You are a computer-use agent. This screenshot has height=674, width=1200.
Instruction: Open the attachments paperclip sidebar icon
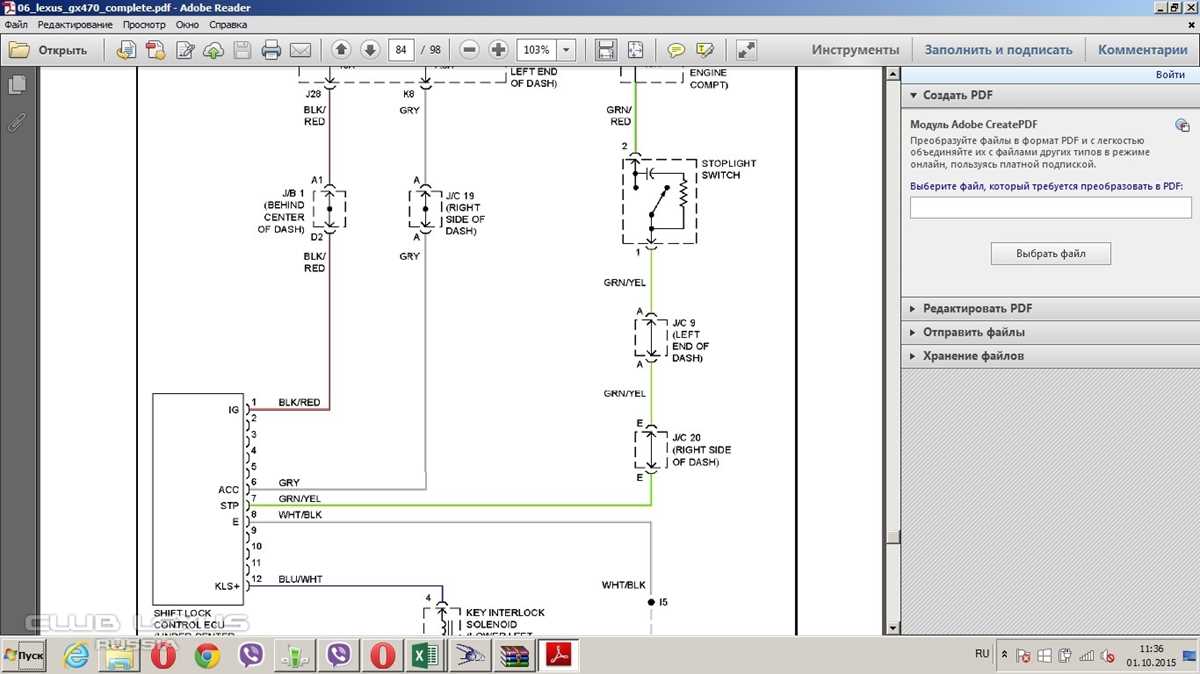point(16,122)
